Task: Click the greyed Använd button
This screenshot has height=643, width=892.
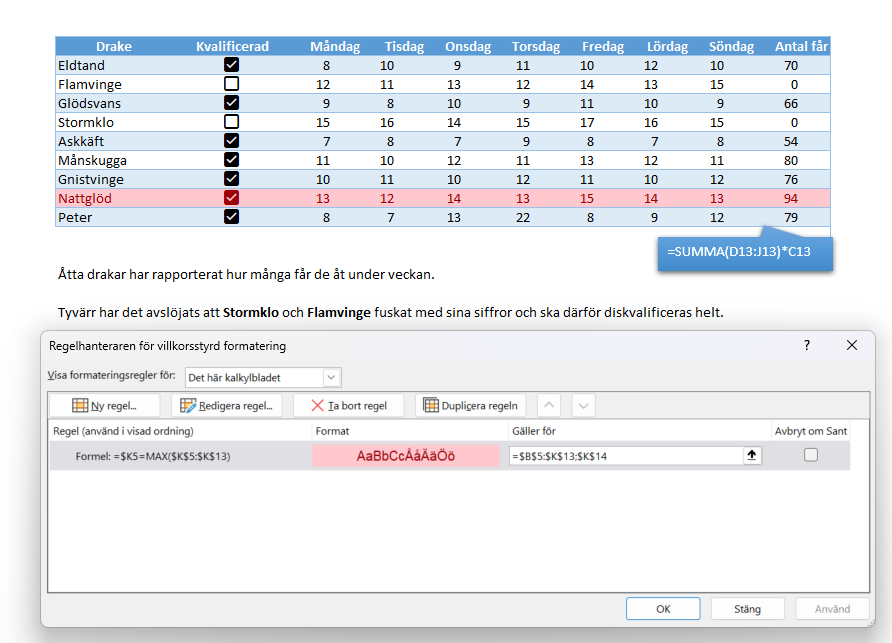Action: tap(832, 609)
